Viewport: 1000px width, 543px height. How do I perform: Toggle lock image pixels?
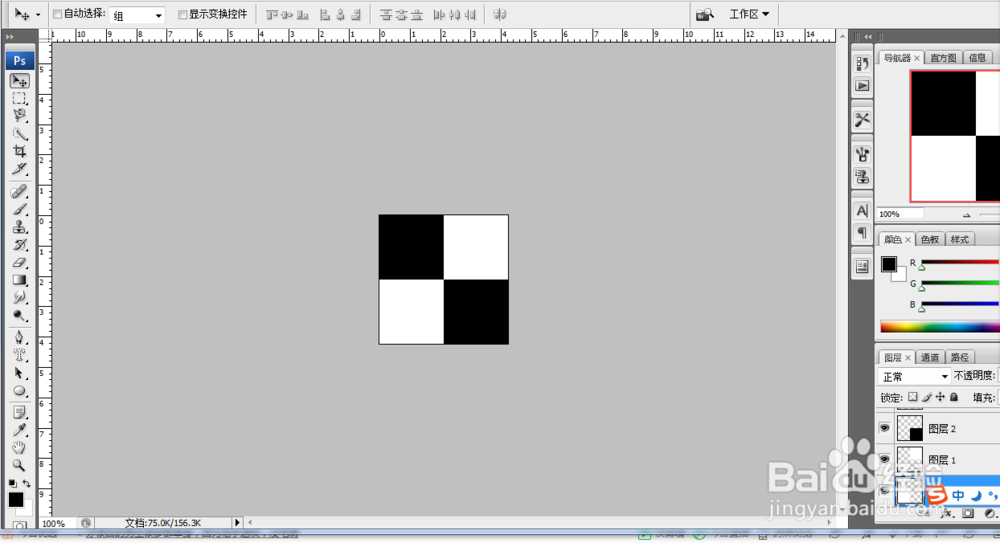pyautogui.click(x=927, y=397)
